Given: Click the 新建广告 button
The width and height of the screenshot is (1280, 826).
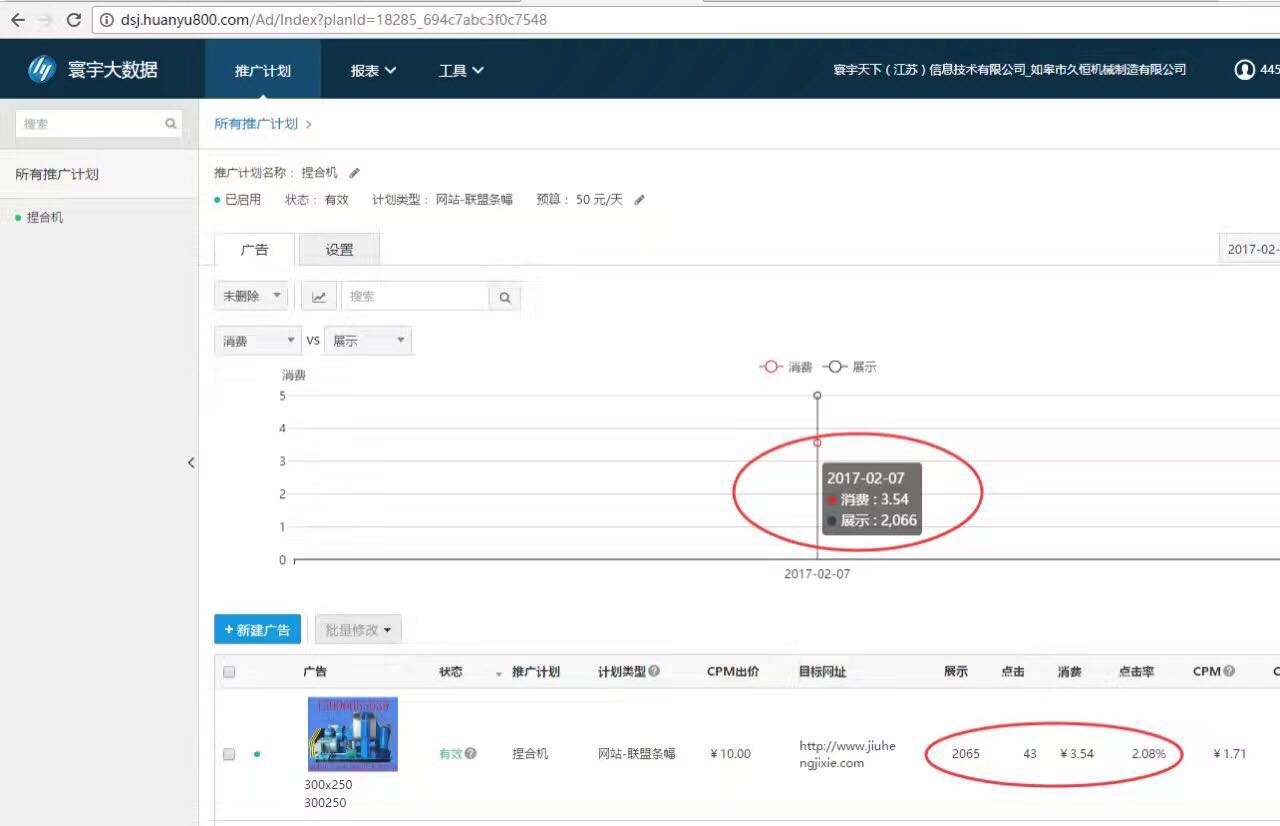Looking at the screenshot, I should (x=257, y=630).
